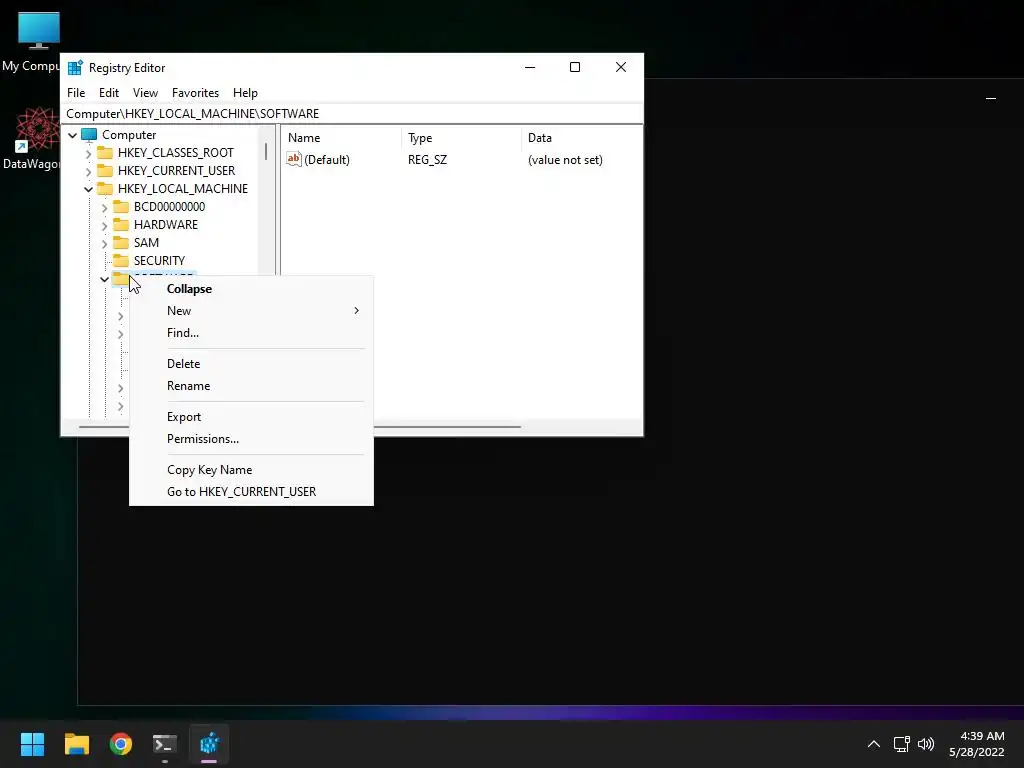Click the REG_SZ type cell
This screenshot has width=1024, height=768.
coord(428,160)
